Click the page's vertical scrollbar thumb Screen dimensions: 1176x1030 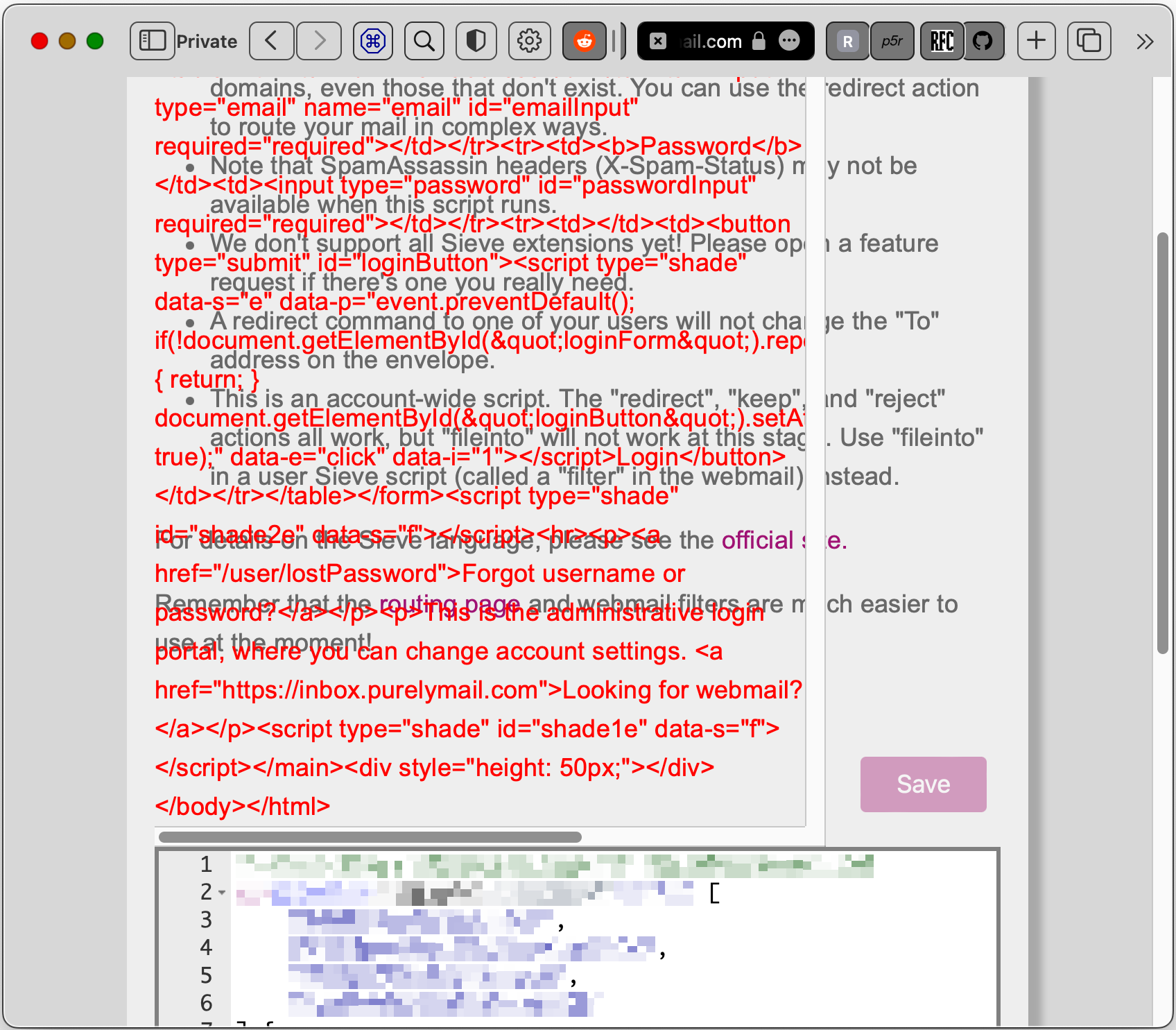[1163, 443]
